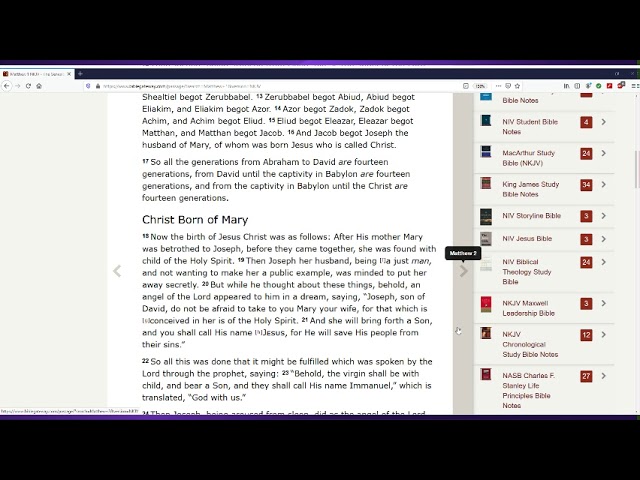Expand NIV Student Bible Notes chevron

(x=604, y=122)
